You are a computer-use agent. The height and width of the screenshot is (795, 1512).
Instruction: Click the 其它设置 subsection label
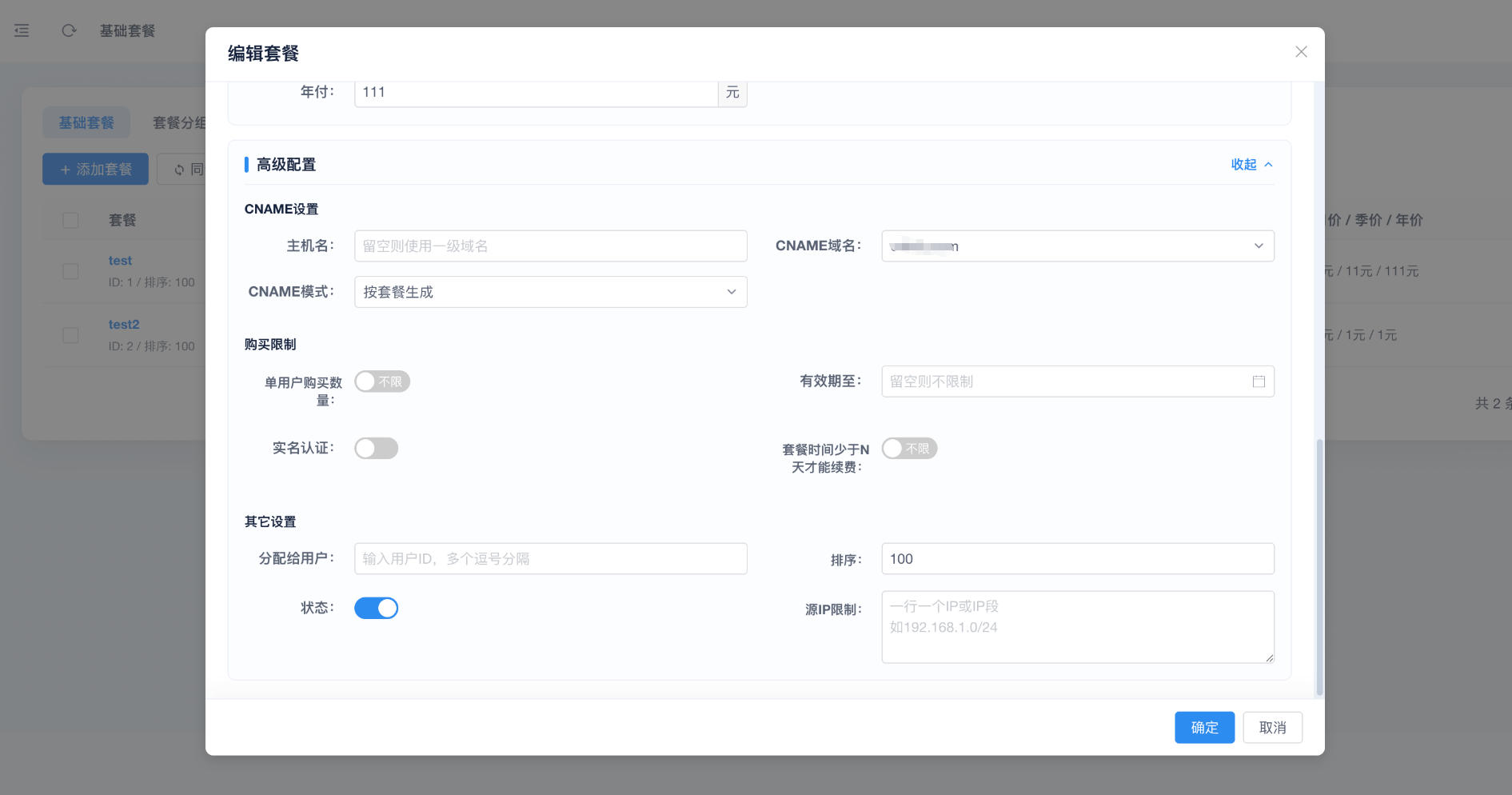pos(270,521)
